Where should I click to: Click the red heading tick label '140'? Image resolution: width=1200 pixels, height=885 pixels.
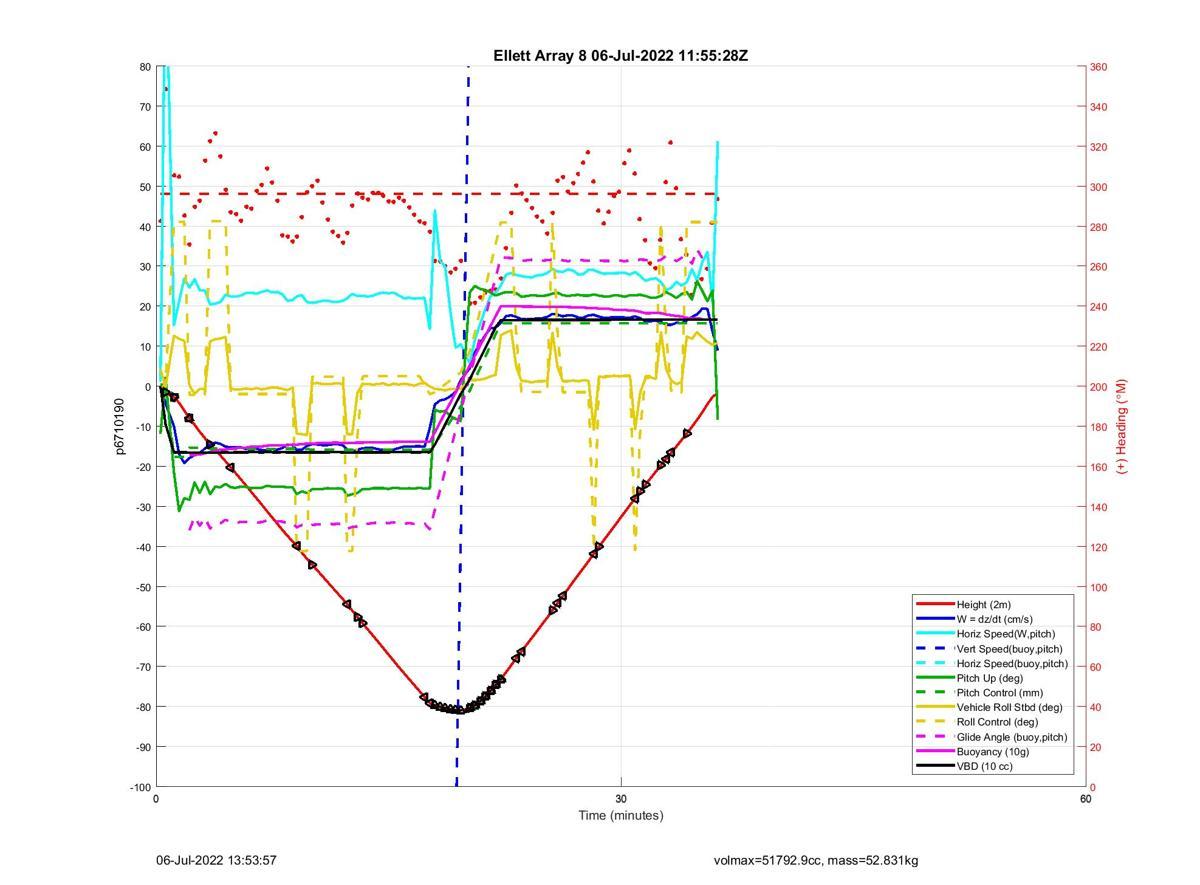[x=1098, y=507]
